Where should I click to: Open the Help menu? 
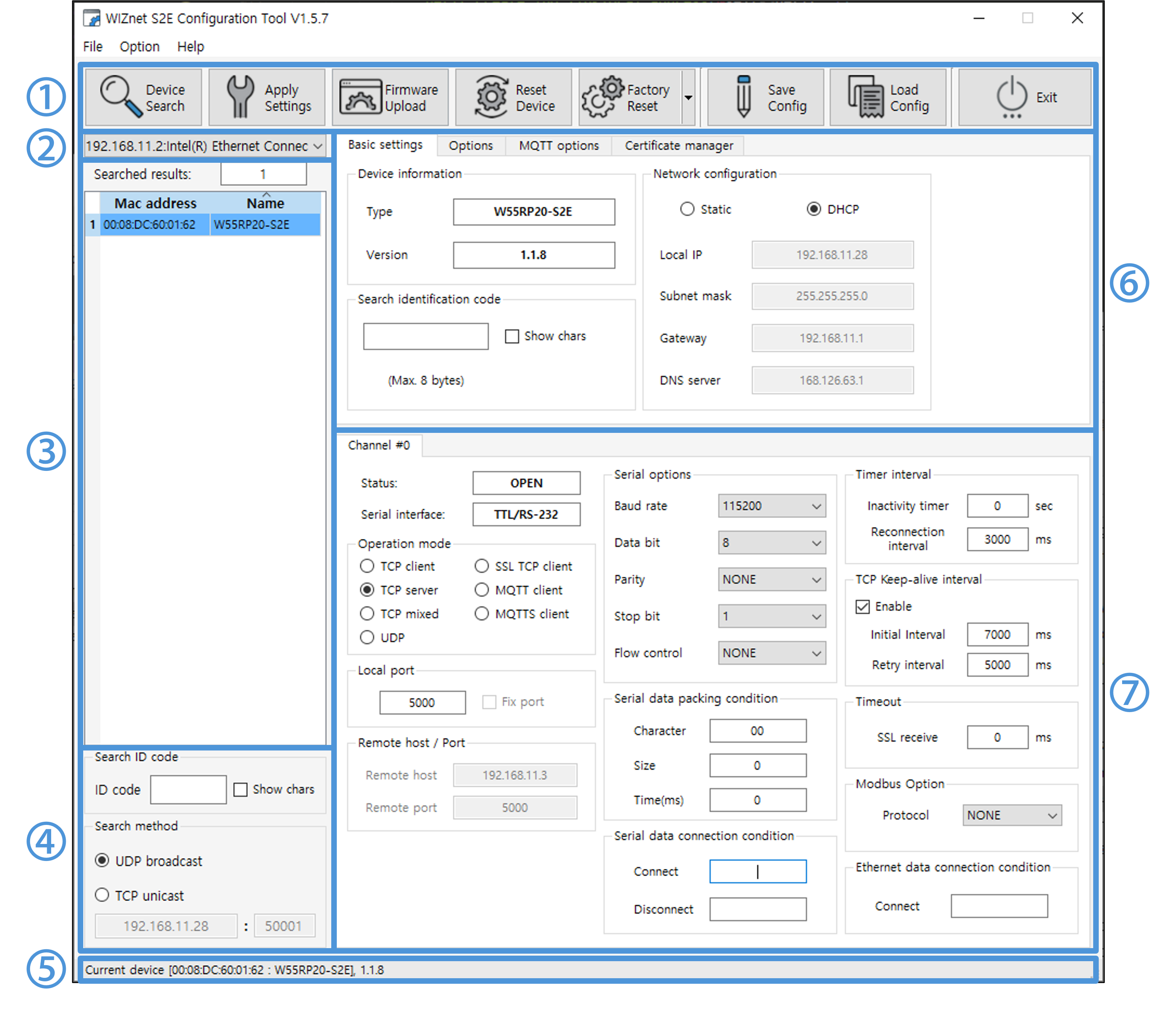[x=191, y=47]
